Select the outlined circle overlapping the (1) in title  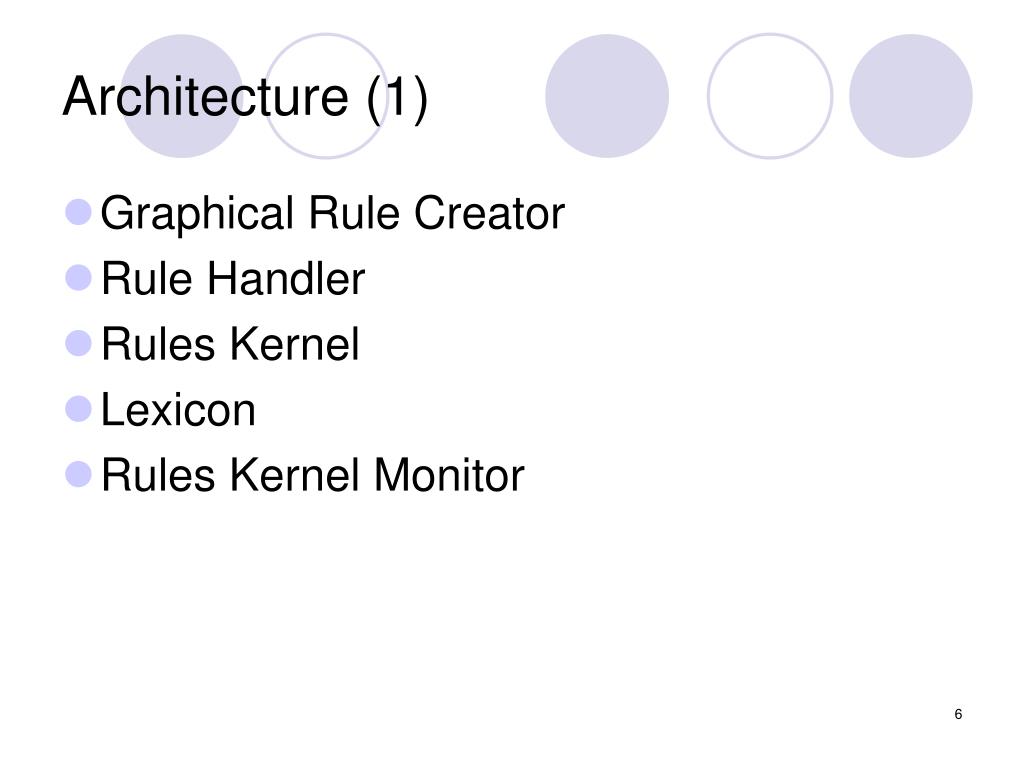point(326,96)
